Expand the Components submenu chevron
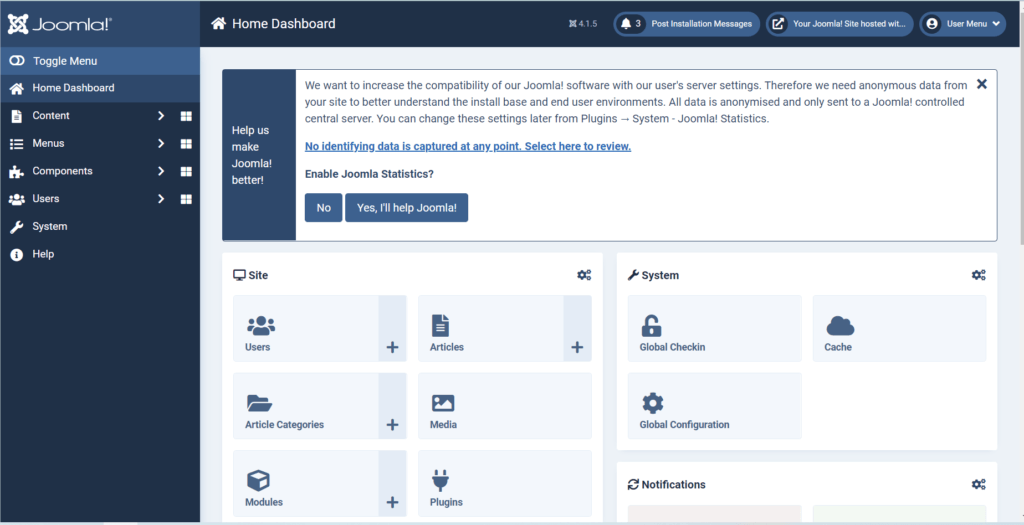This screenshot has height=525, width=1024. 161,171
